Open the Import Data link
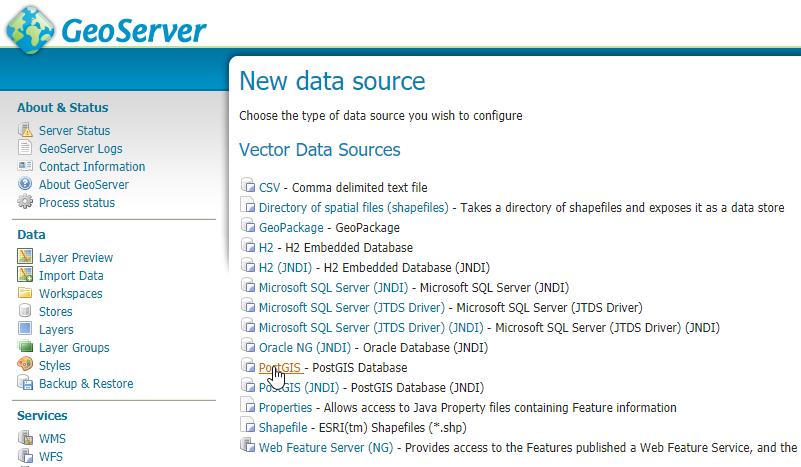Viewport: 801px width, 467px height. pos(71,276)
